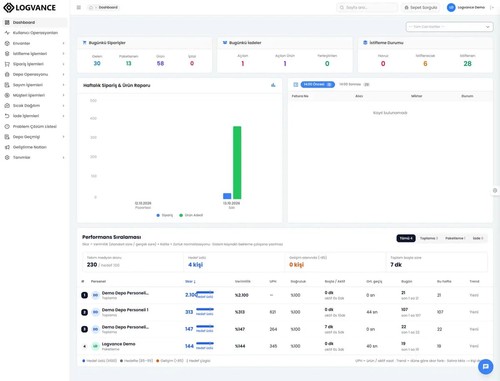
Task: Expand the Sıcak Dağıtım submenu chevron
Action: click(x=63, y=106)
